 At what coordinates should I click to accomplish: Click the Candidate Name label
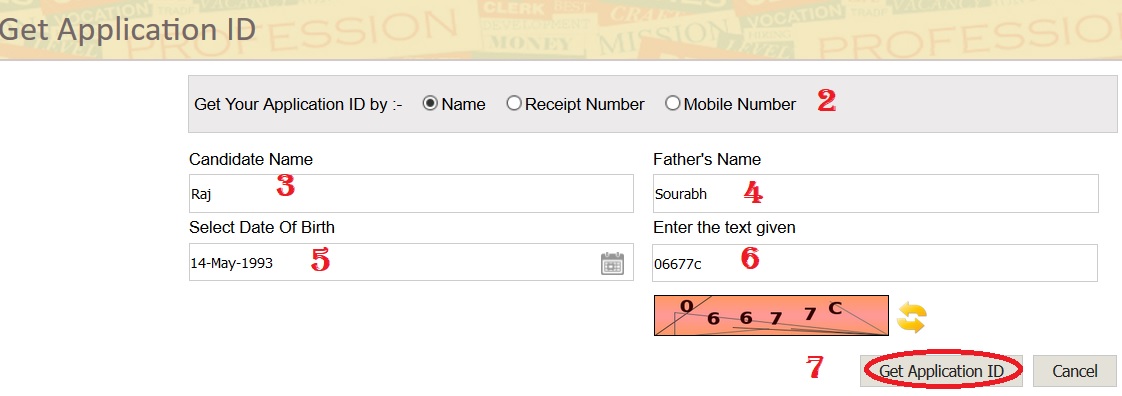[x=250, y=159]
